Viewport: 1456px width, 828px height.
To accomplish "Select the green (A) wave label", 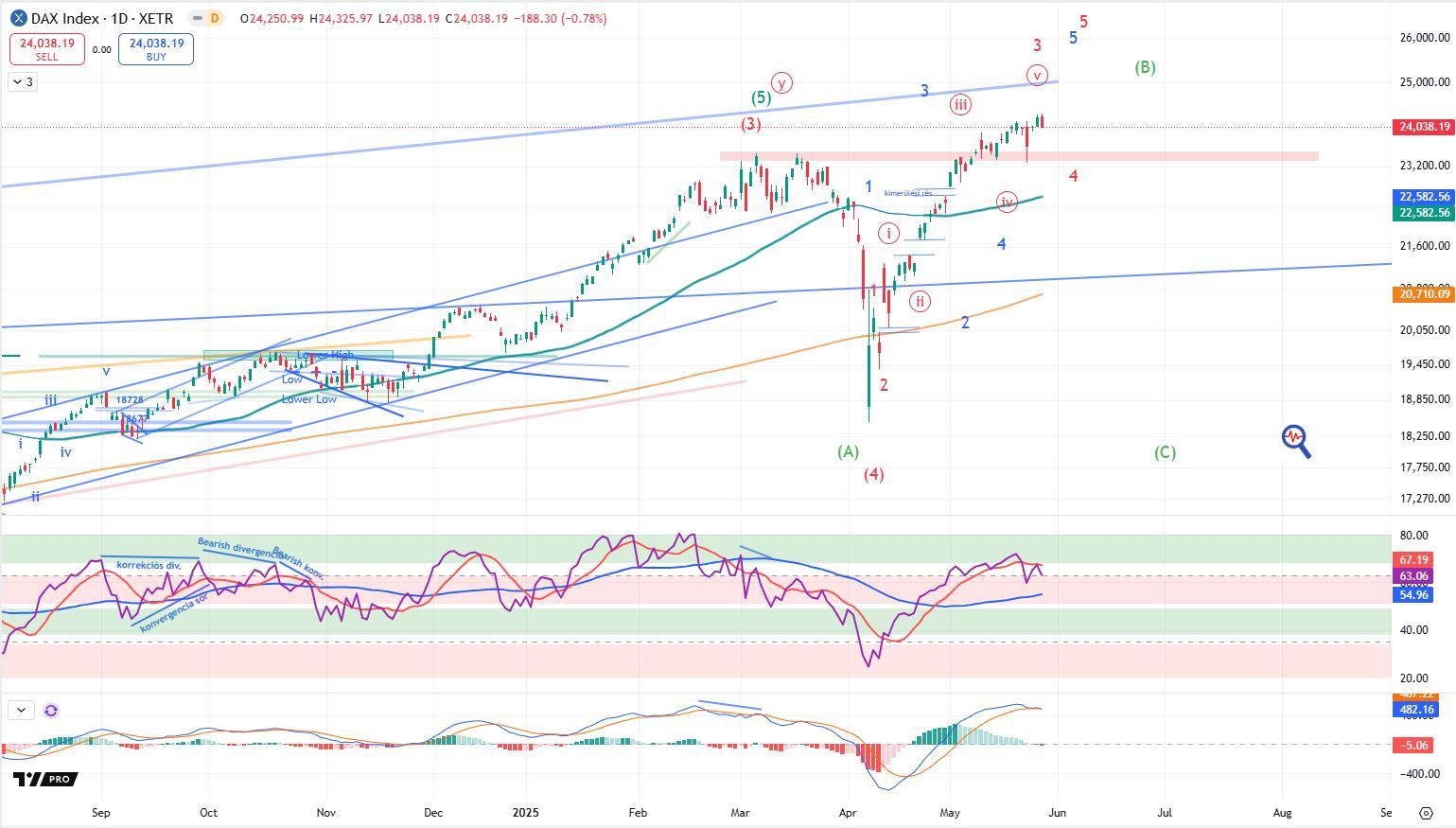I will pyautogui.click(x=849, y=451).
